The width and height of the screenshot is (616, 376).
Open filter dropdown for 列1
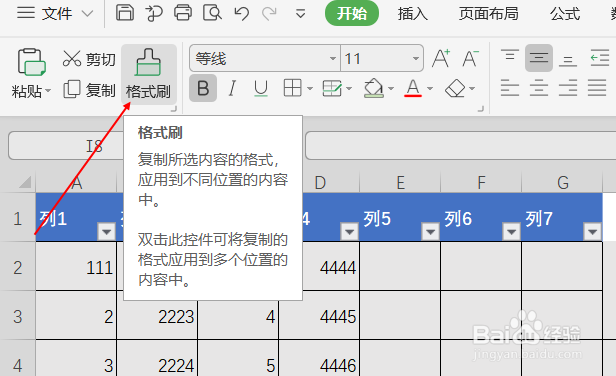tap(106, 231)
